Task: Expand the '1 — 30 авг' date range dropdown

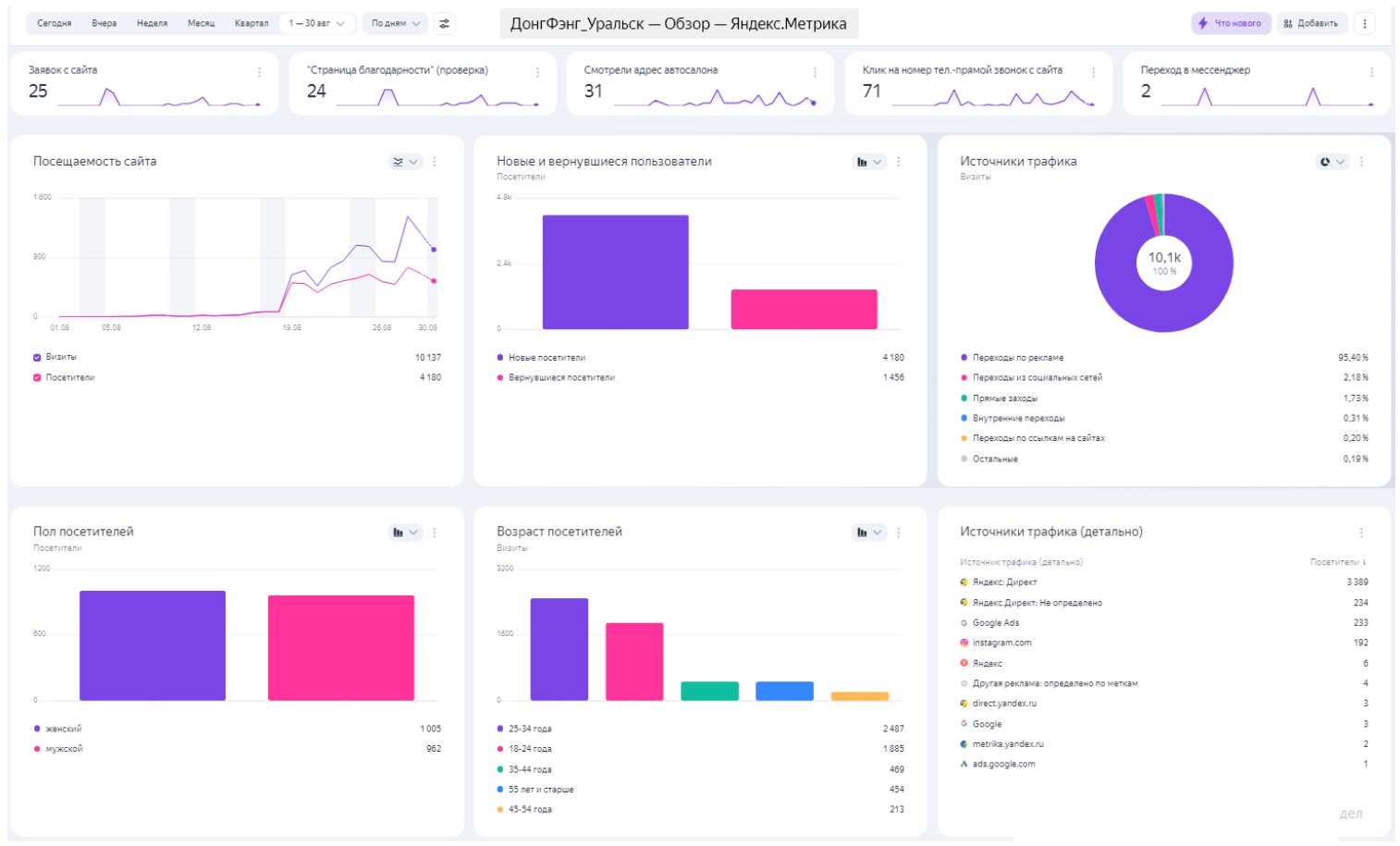Action: pyautogui.click(x=315, y=23)
